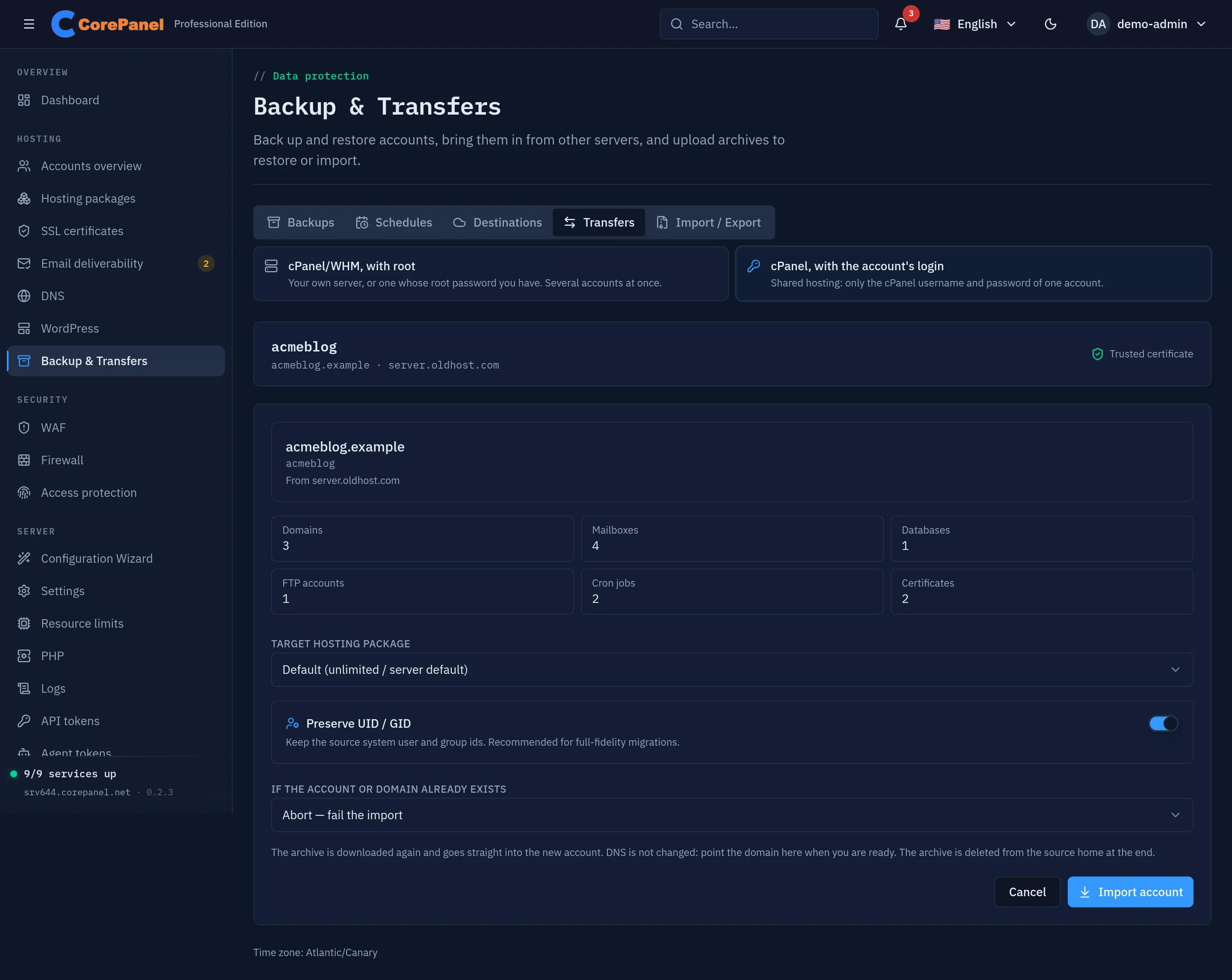
Task: Select cPanel, with the account's login
Action: pyautogui.click(x=973, y=274)
